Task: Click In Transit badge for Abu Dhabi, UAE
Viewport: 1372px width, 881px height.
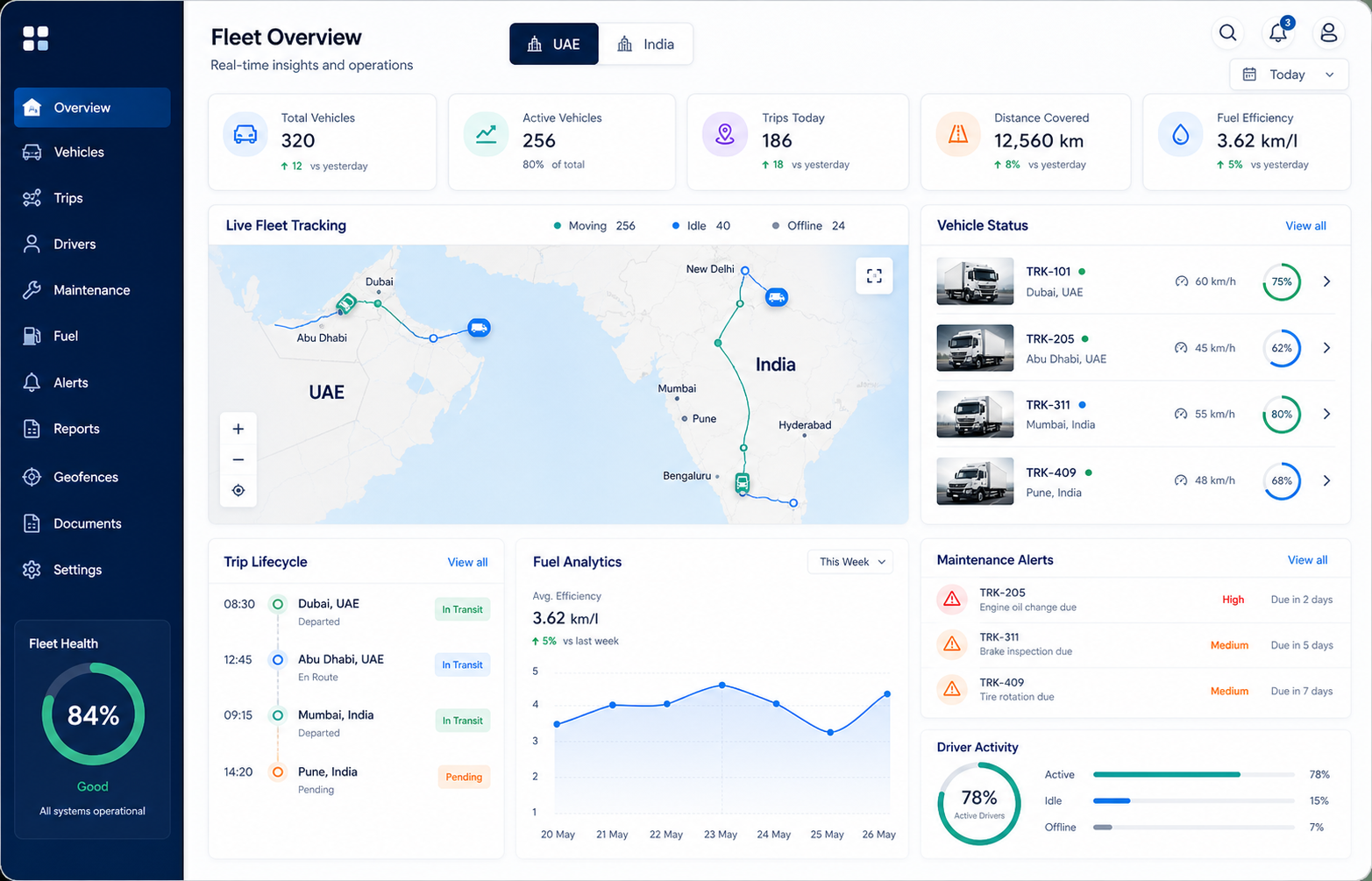Action: click(462, 664)
